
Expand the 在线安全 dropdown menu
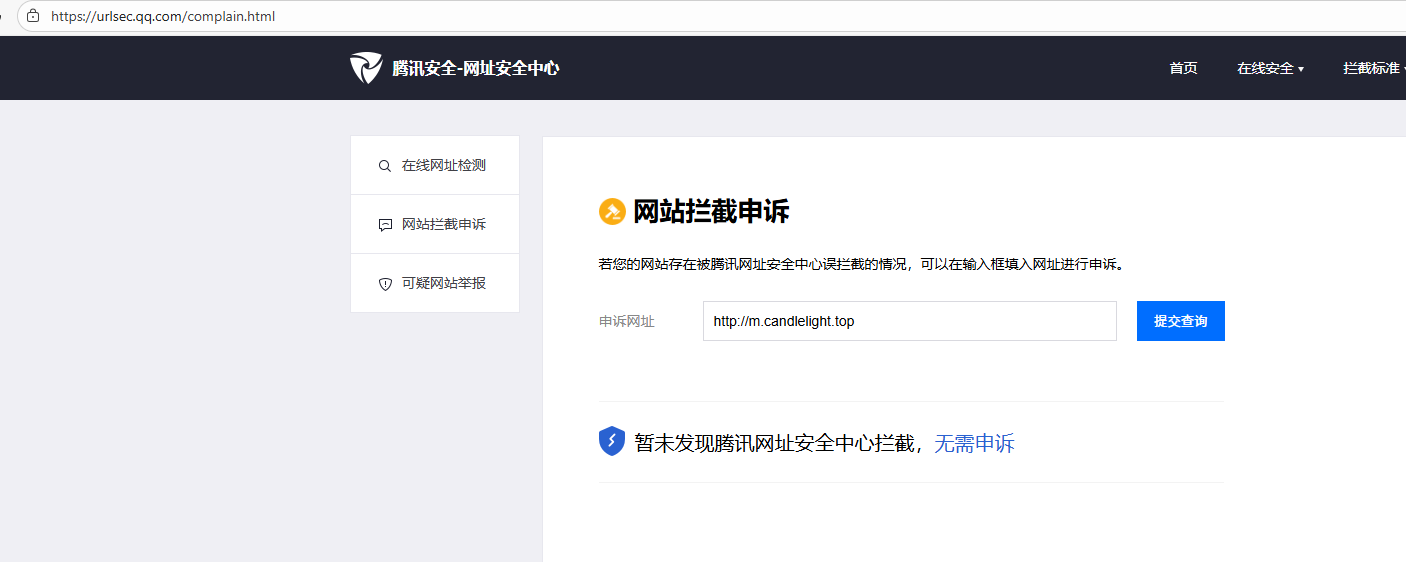click(x=1270, y=68)
